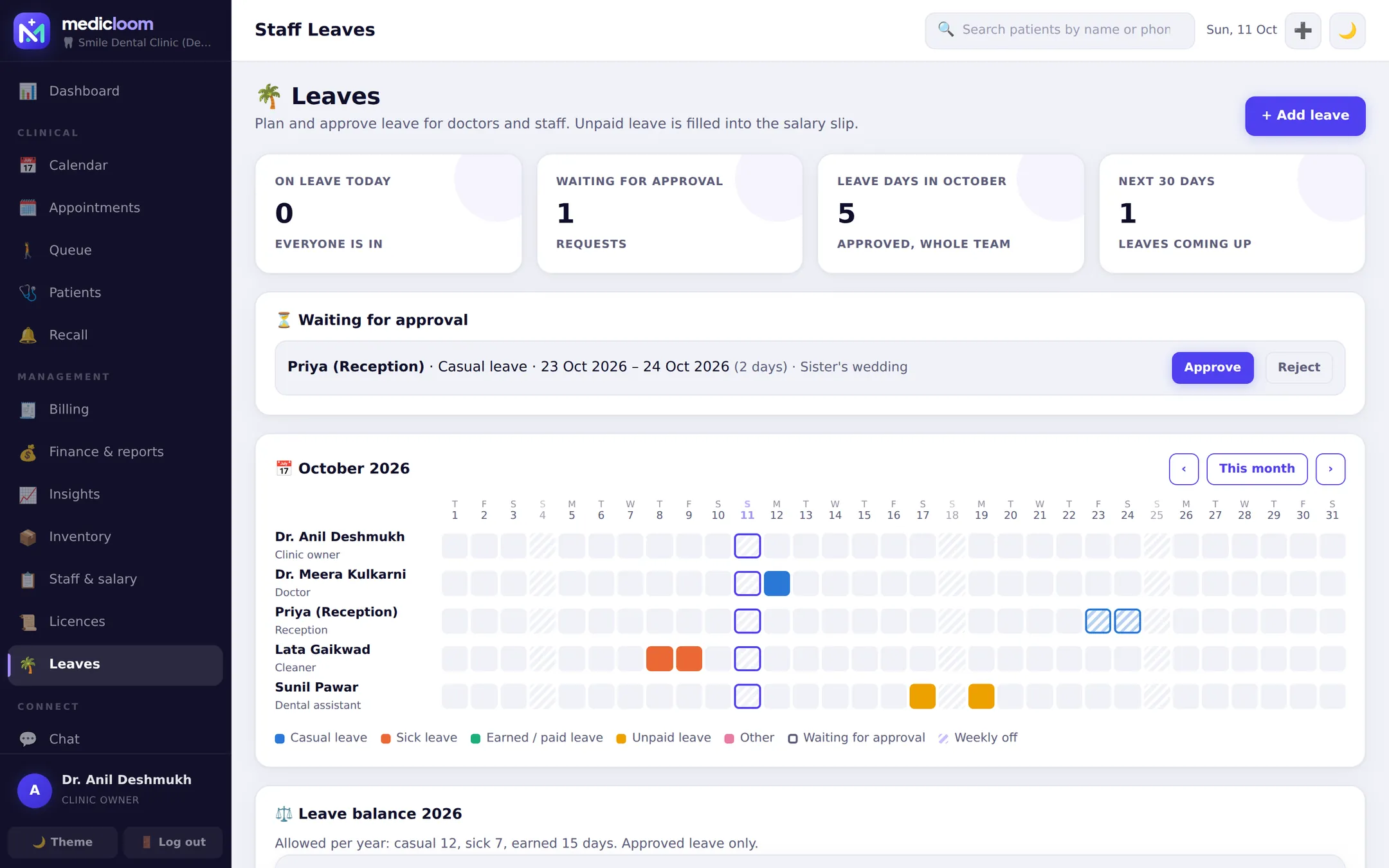The image size is (1389, 868).
Task: Click the Calendar icon in sidebar
Action: tap(28, 165)
